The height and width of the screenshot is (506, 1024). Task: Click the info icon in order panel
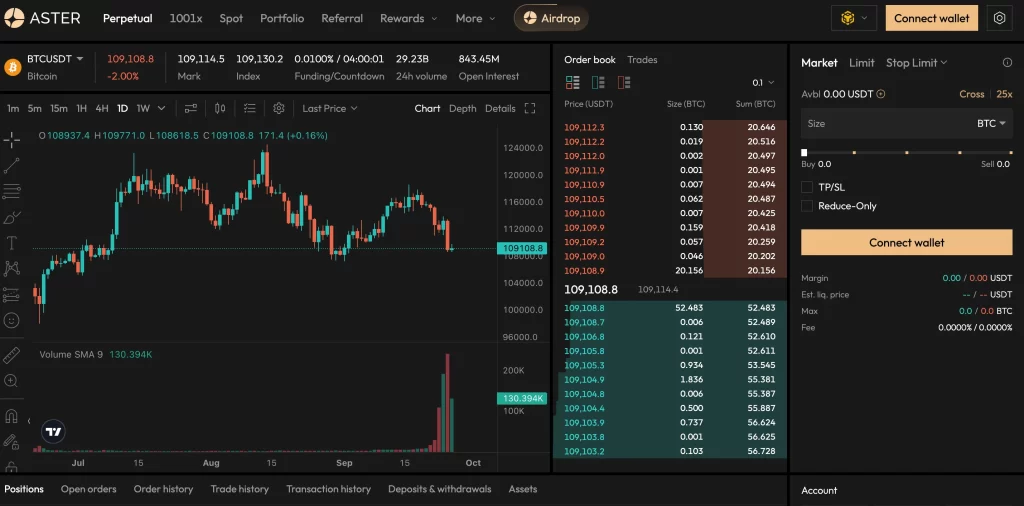pos(1007,63)
